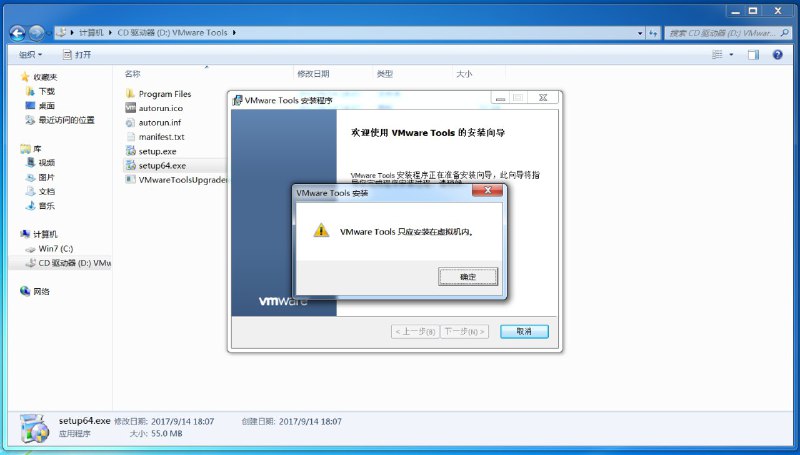800x455 pixels.
Task: Click the Explorer forward navigation arrow
Action: 36,33
